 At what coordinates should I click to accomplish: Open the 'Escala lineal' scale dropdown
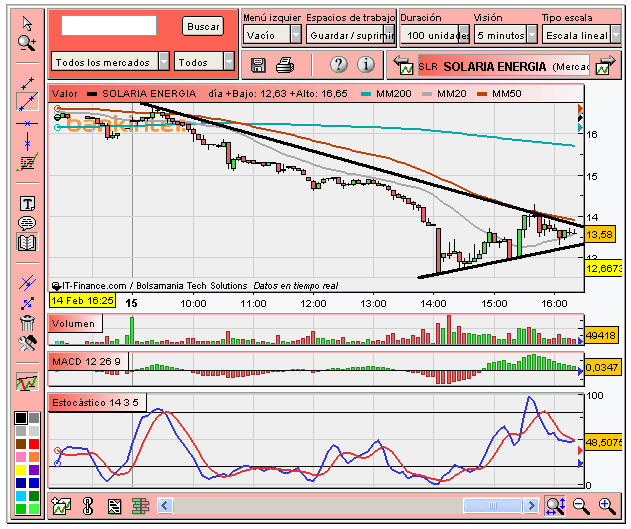[582, 35]
